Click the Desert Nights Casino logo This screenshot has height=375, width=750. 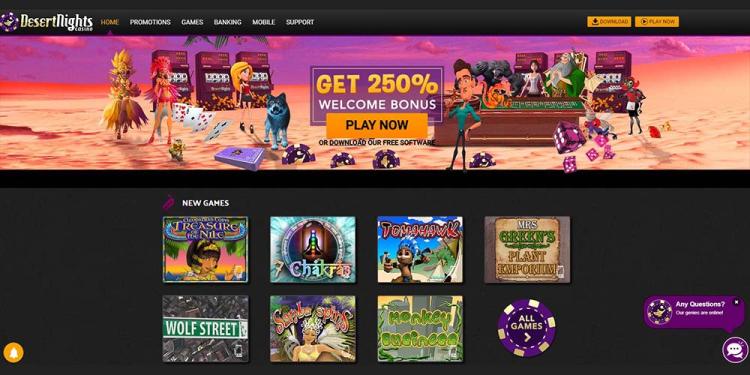pyautogui.click(x=47, y=22)
